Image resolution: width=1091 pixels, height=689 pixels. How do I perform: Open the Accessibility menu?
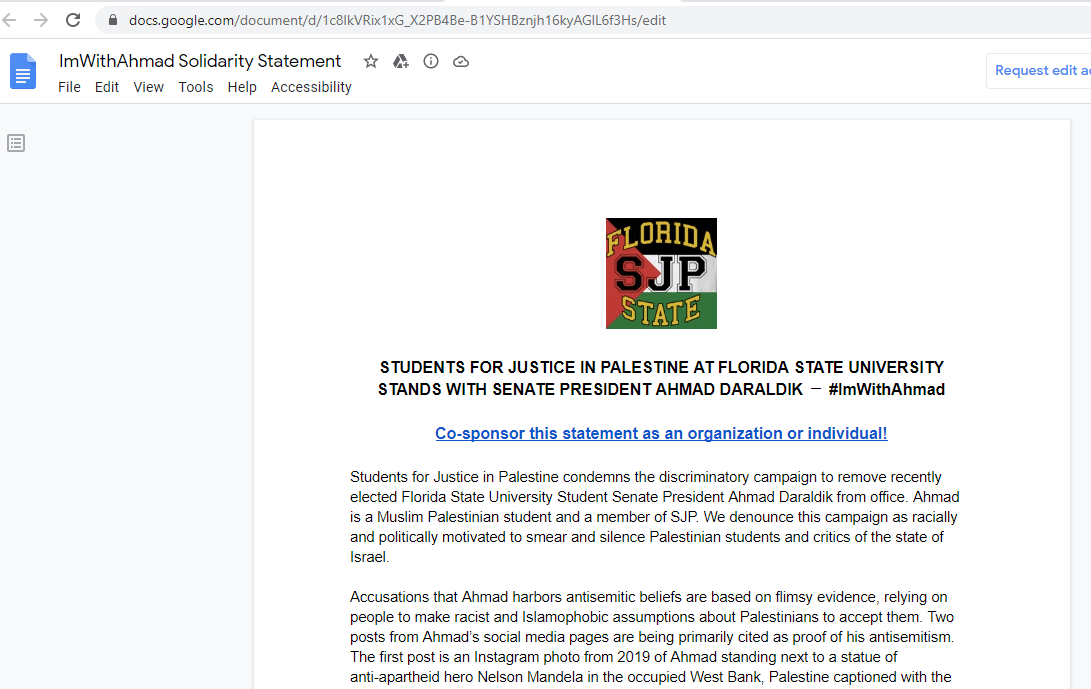311,87
